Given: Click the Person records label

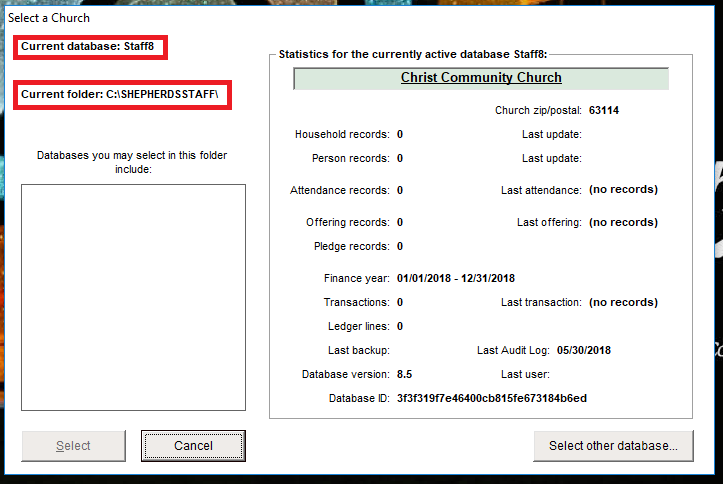Looking at the screenshot, I should tap(350, 159).
